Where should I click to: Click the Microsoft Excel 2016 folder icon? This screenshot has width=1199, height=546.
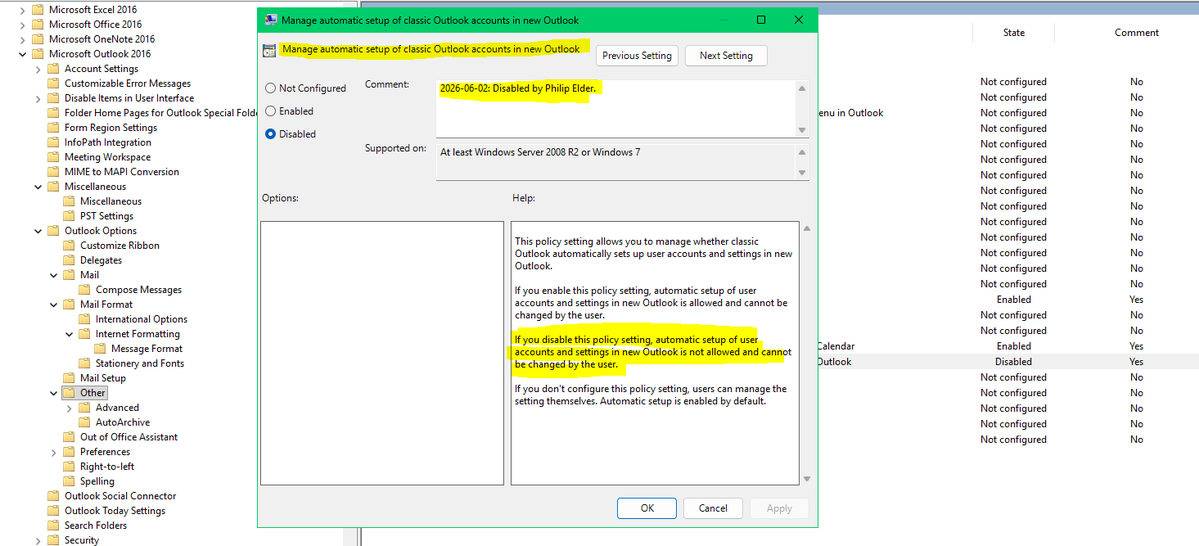point(37,10)
